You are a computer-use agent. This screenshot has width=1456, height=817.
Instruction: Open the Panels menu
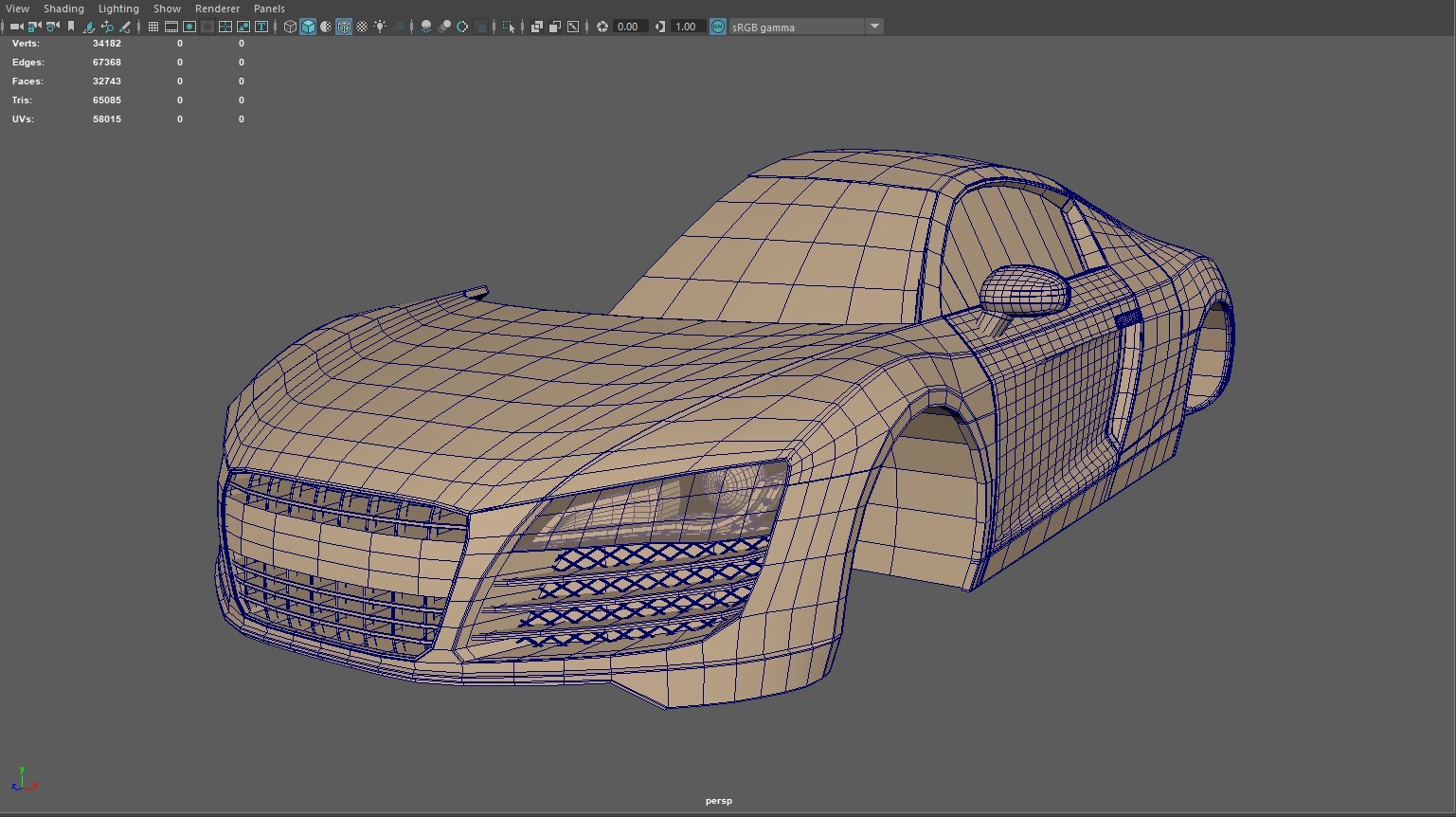[269, 9]
